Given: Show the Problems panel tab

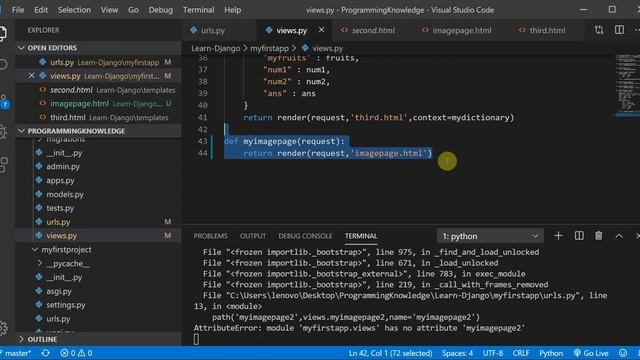Looking at the screenshot, I should point(211,236).
